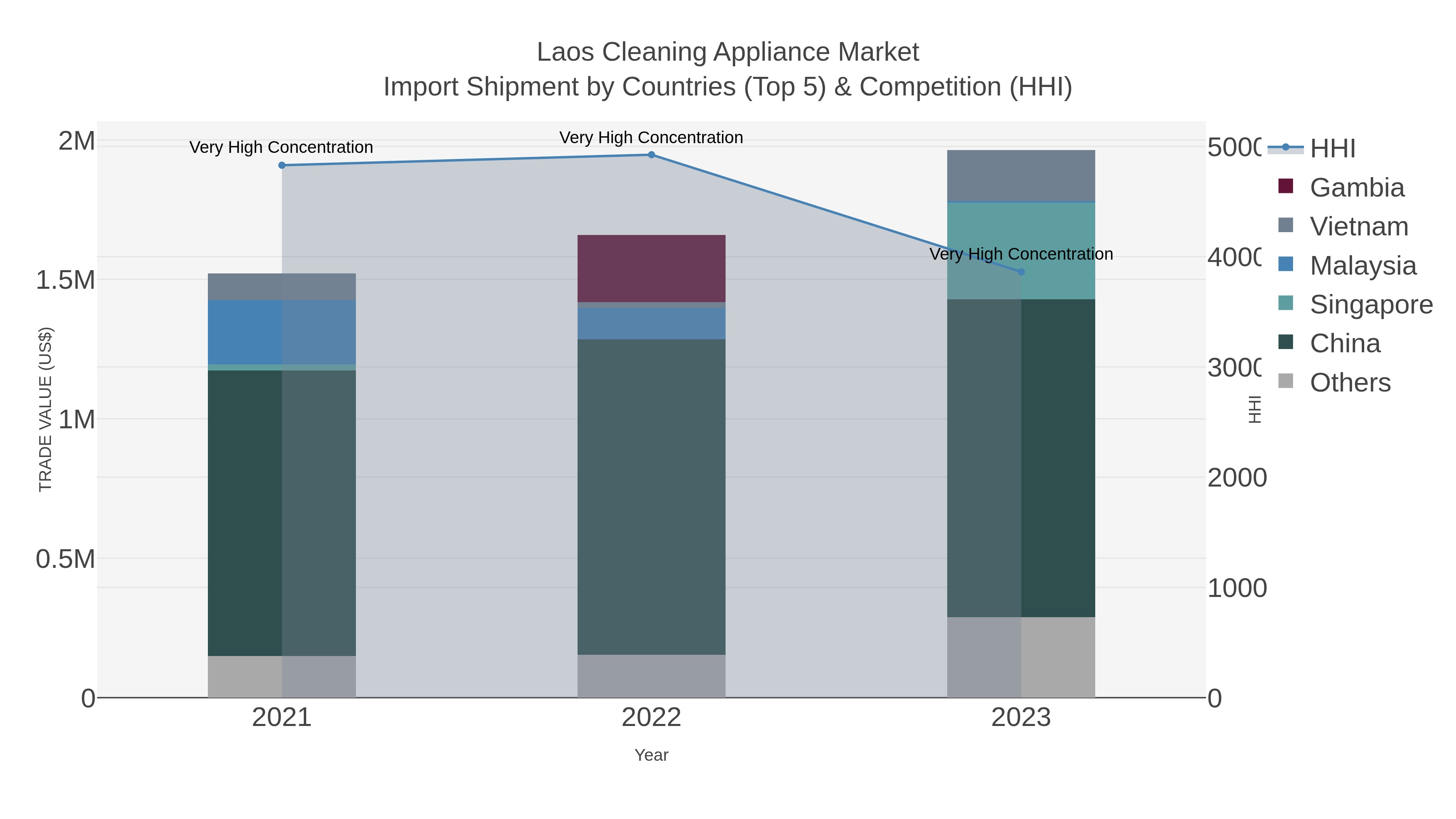The image size is (1456, 819).
Task: Click the Malaysia bar segment in 2022
Action: click(651, 323)
